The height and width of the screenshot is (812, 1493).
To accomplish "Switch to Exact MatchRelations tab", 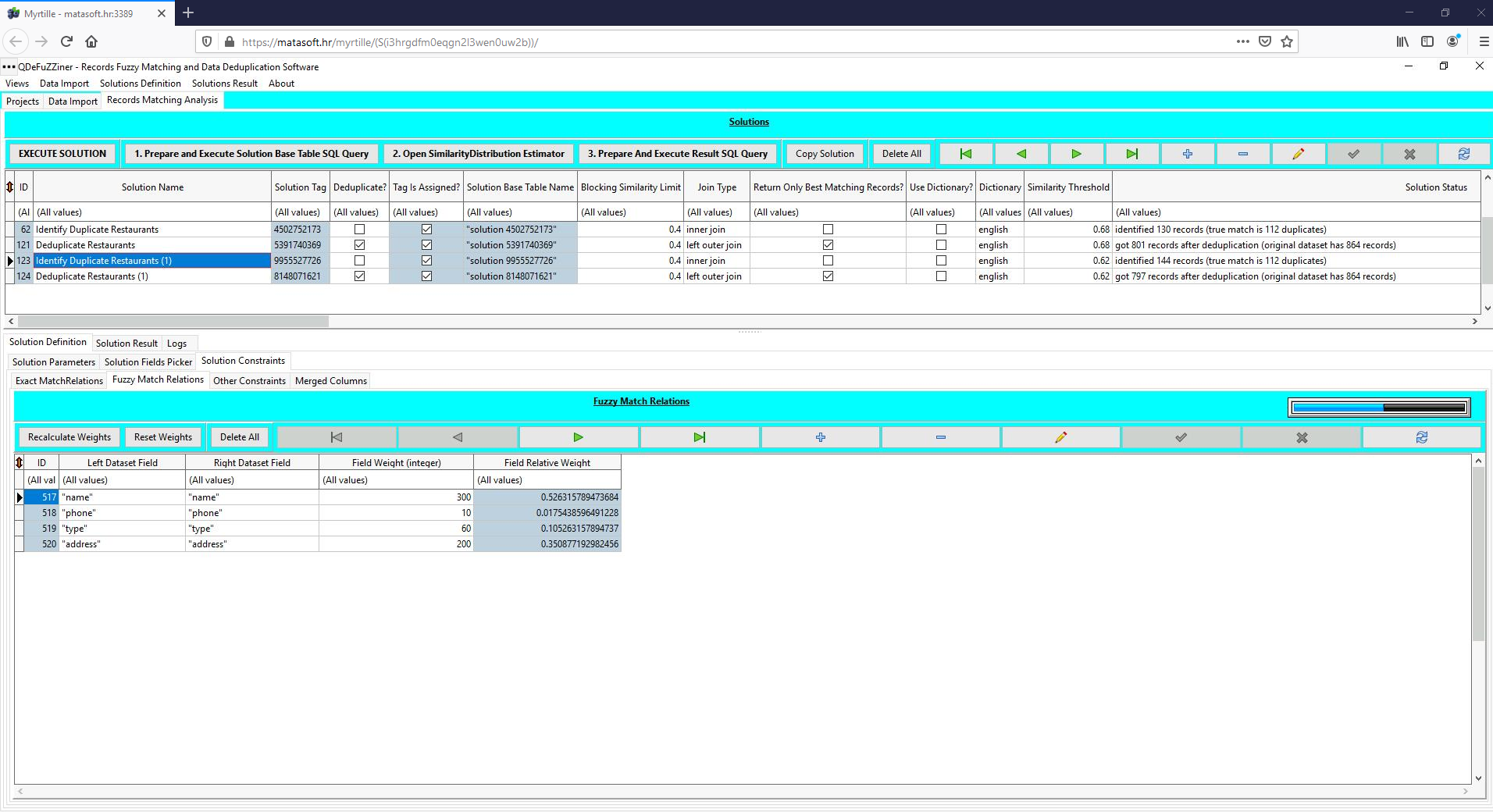I will click(59, 381).
